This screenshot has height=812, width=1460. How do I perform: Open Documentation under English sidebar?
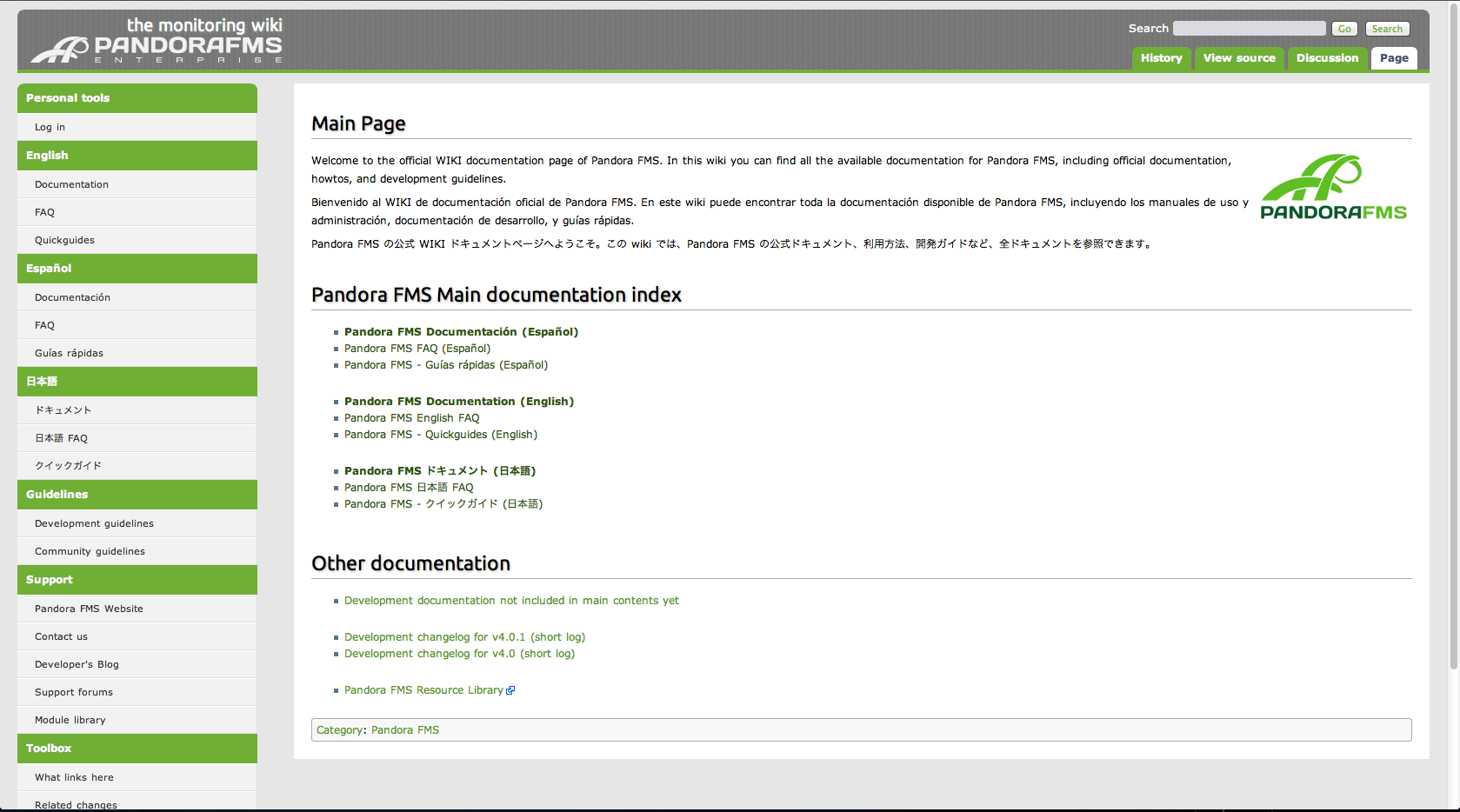71,184
